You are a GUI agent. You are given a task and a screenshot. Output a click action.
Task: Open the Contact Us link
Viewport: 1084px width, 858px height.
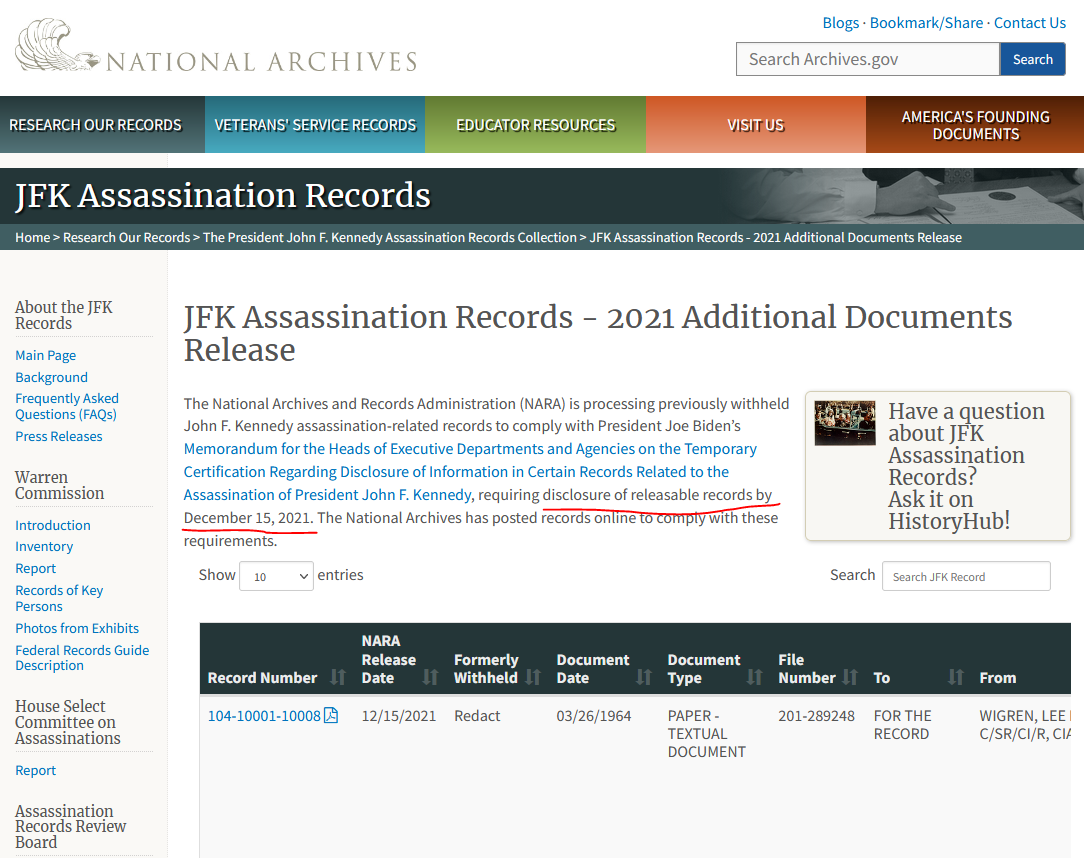[1029, 23]
